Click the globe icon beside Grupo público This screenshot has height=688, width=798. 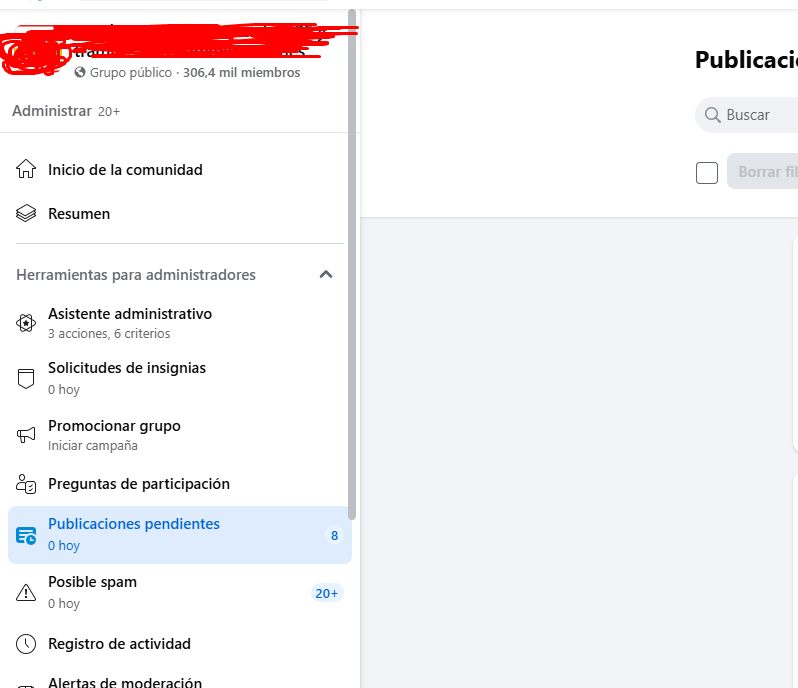[x=80, y=72]
